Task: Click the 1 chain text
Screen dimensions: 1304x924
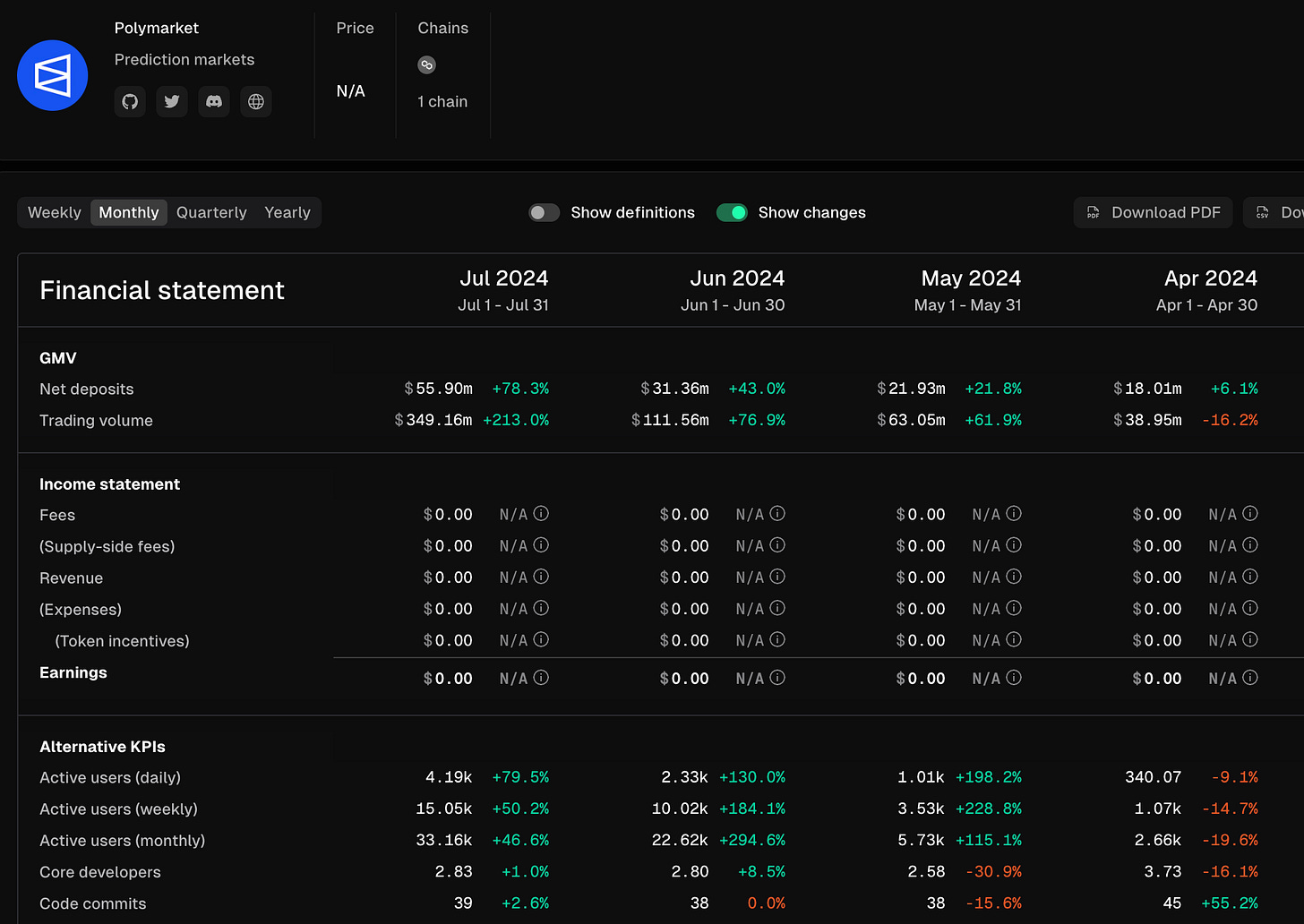Action: click(x=442, y=101)
